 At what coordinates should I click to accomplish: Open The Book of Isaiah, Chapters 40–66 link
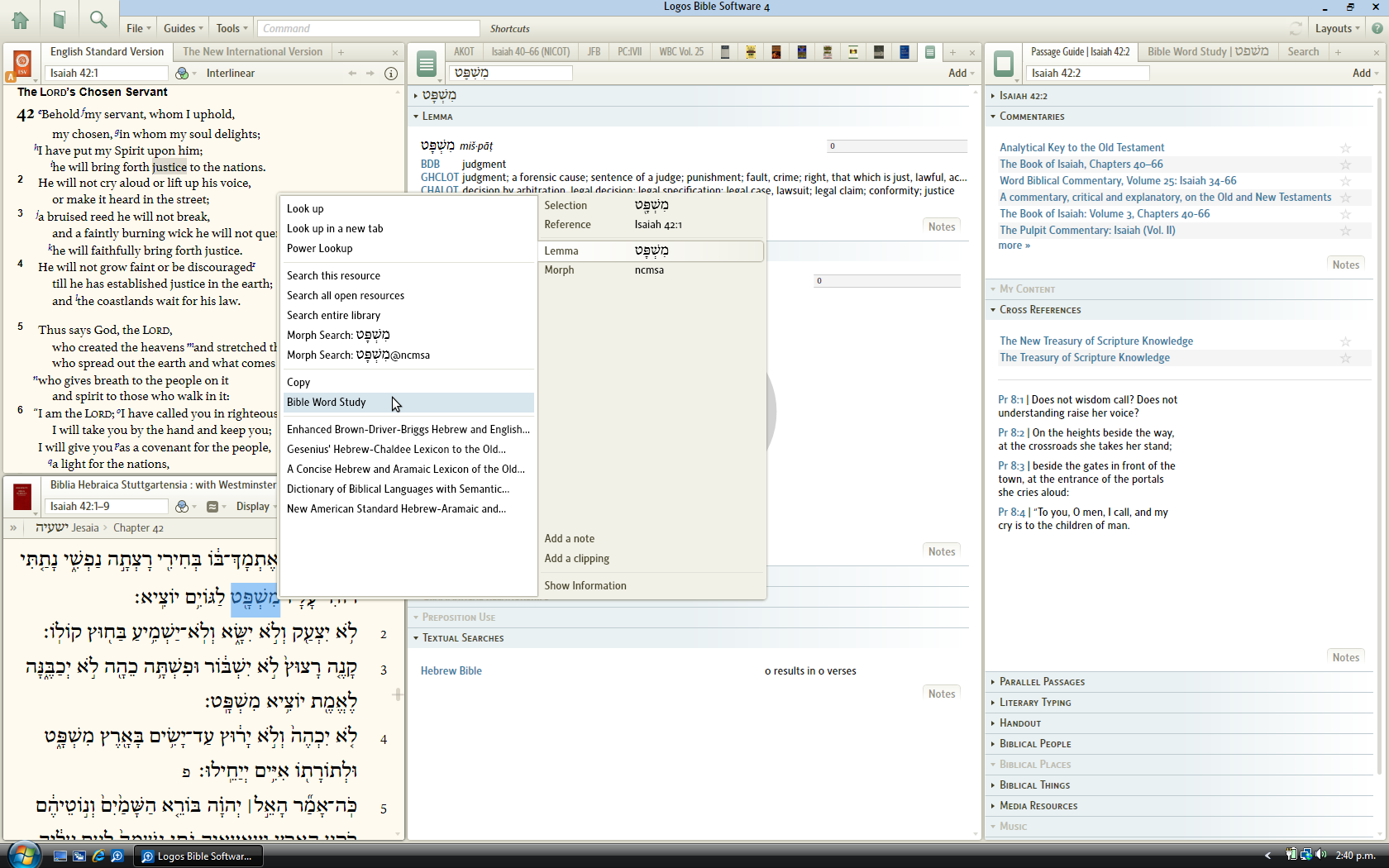1081,165
